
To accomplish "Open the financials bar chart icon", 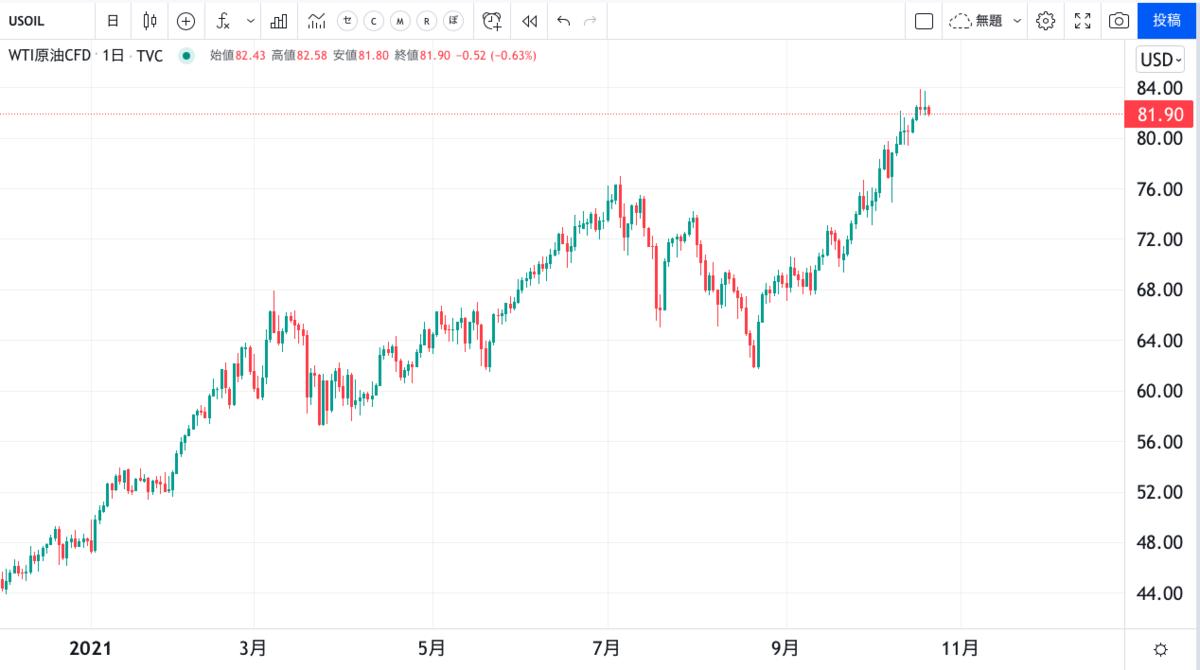I will [280, 20].
